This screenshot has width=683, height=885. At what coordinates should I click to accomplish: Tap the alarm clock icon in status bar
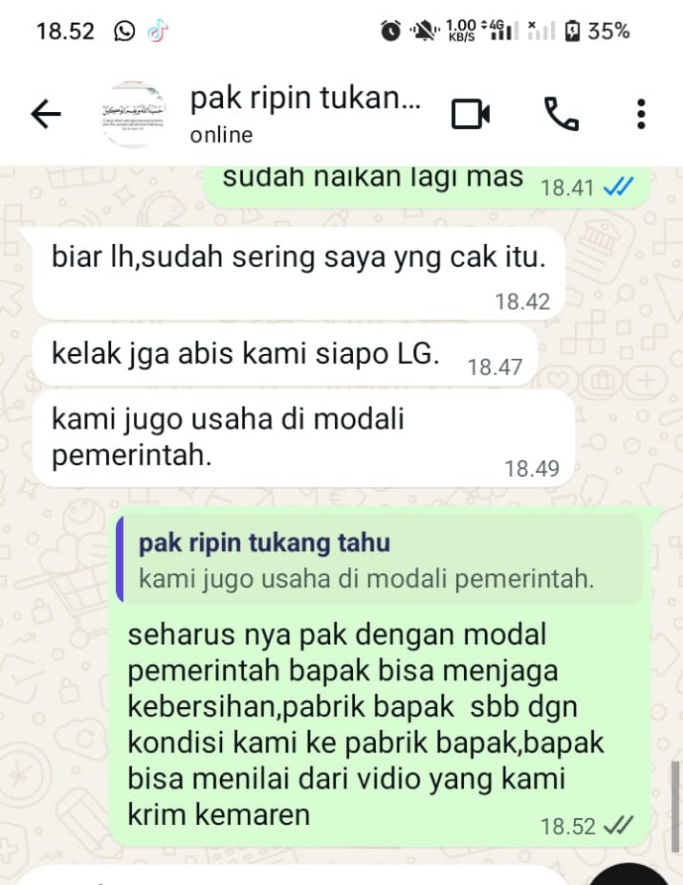point(390,30)
